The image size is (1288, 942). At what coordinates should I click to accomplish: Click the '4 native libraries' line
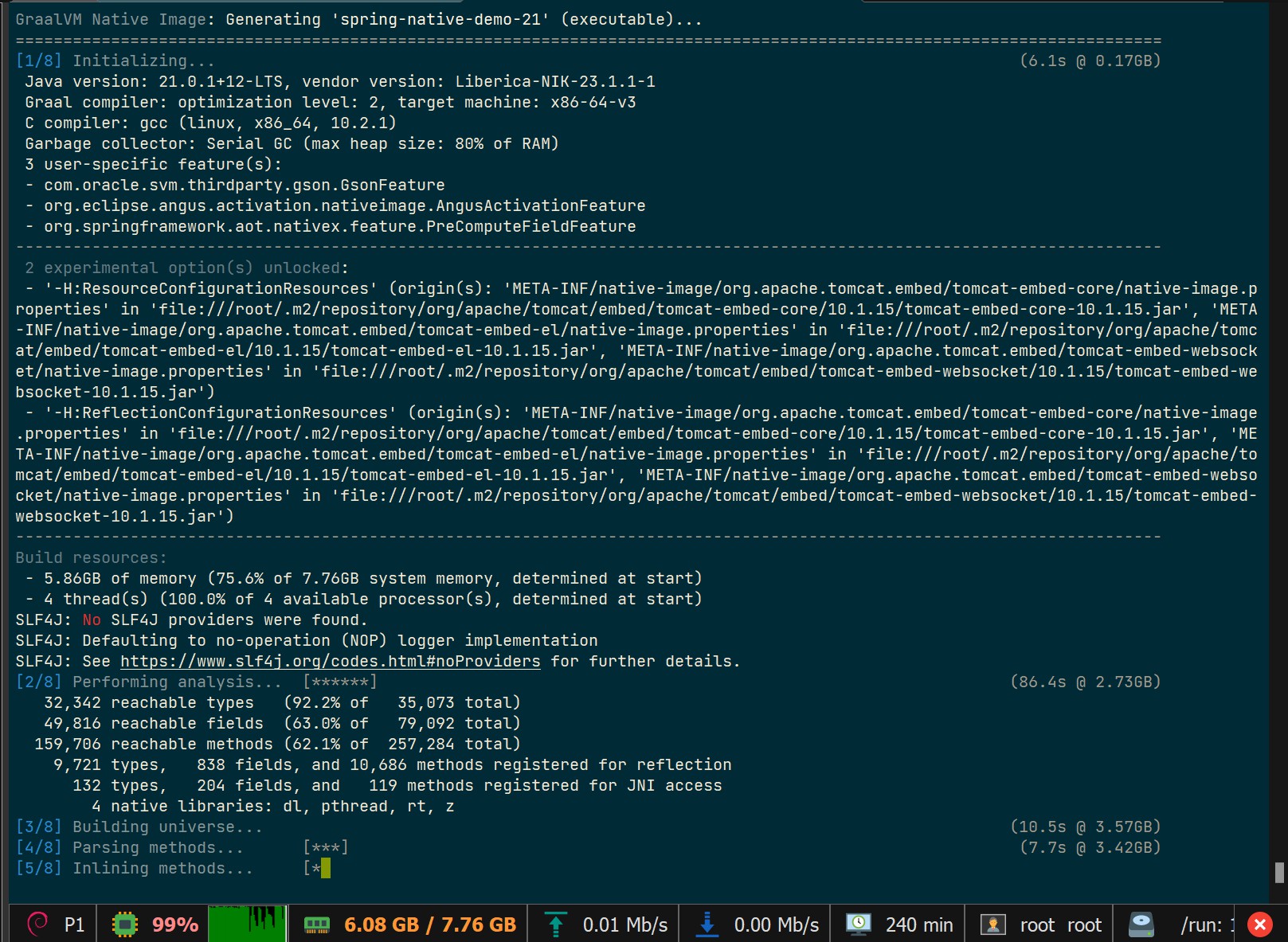(x=272, y=806)
